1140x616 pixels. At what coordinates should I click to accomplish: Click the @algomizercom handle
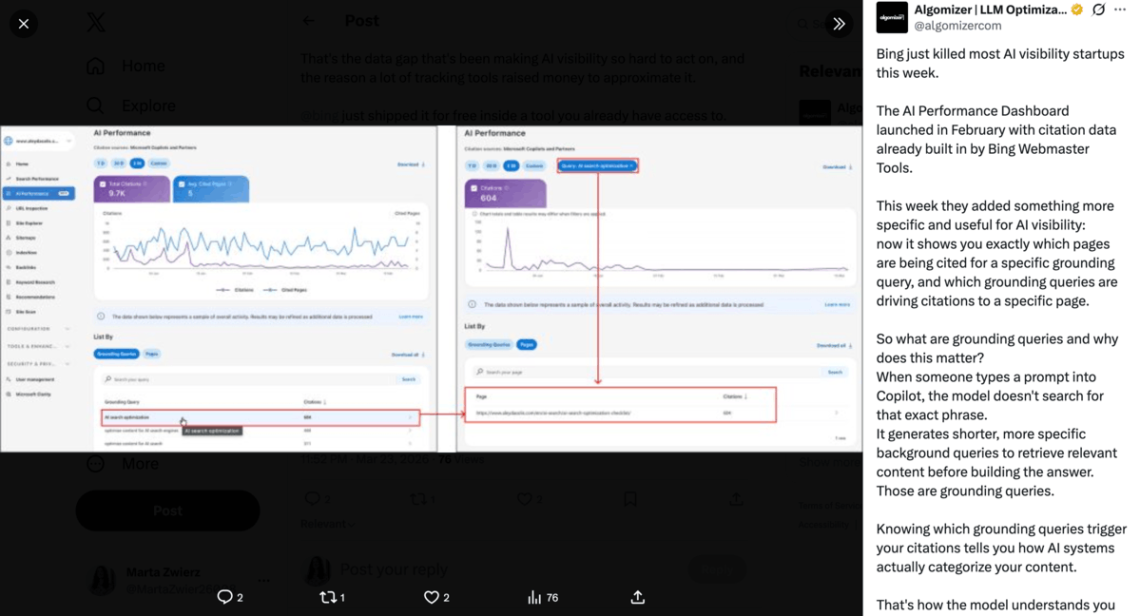(x=958, y=25)
